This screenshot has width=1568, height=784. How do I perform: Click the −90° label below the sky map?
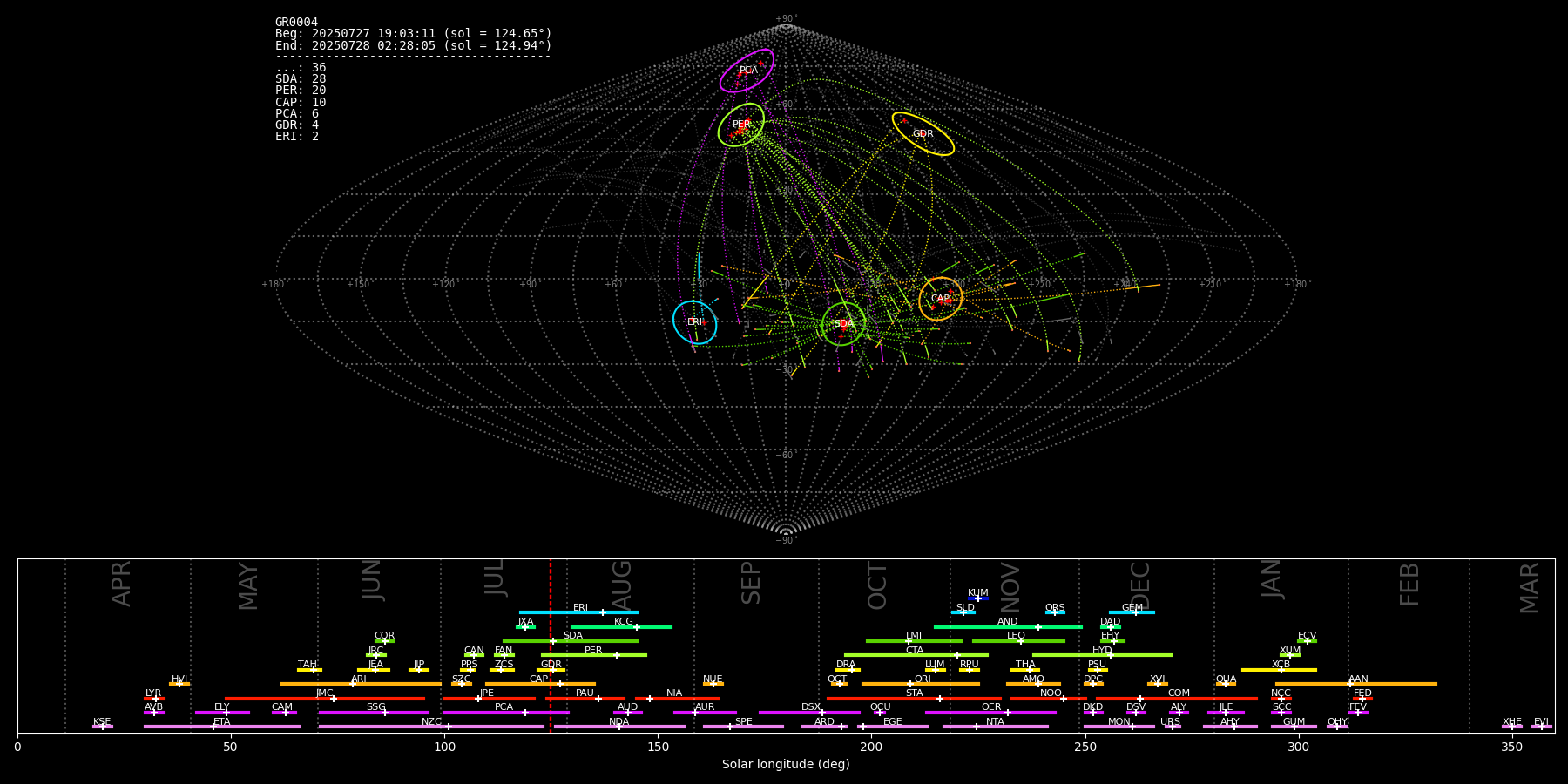786,541
